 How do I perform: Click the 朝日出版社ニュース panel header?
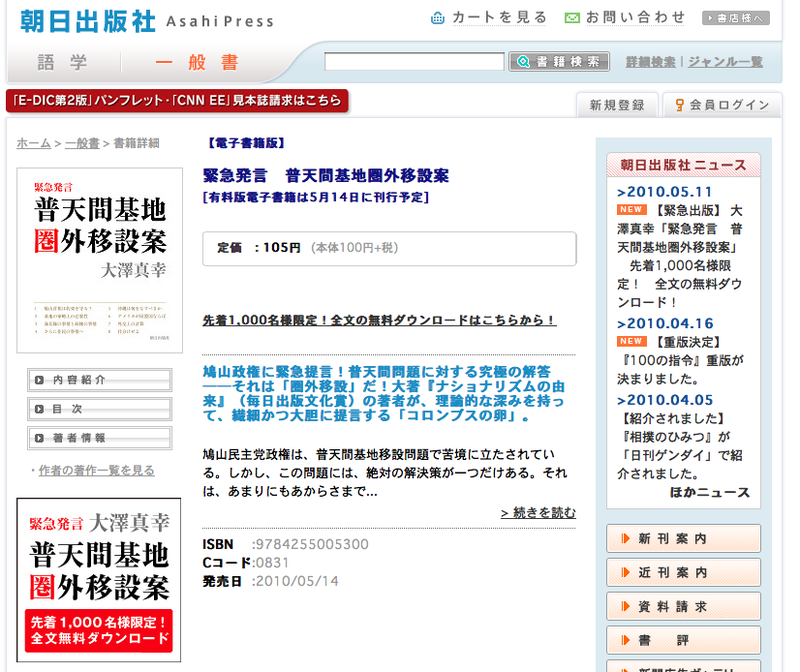pyautogui.click(x=683, y=165)
